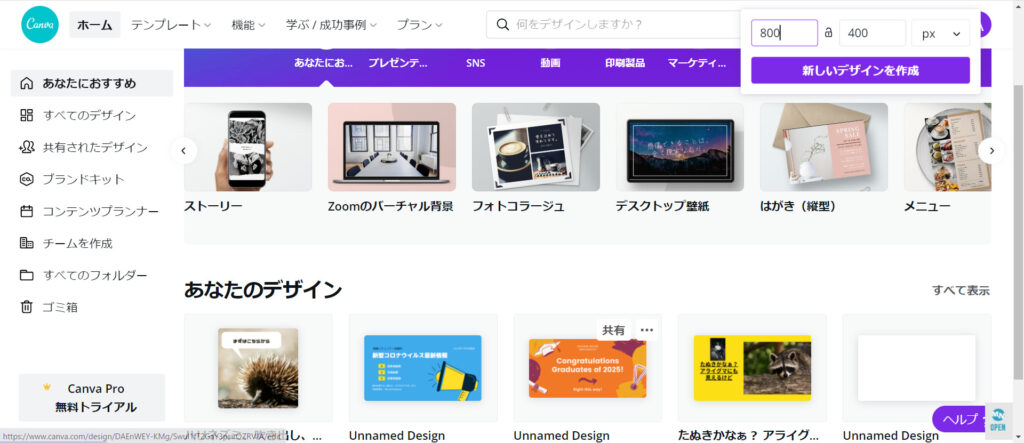Select the デスクトップ壁紙 template thumbnail
Screen dimensions: 1024x443
point(680,147)
